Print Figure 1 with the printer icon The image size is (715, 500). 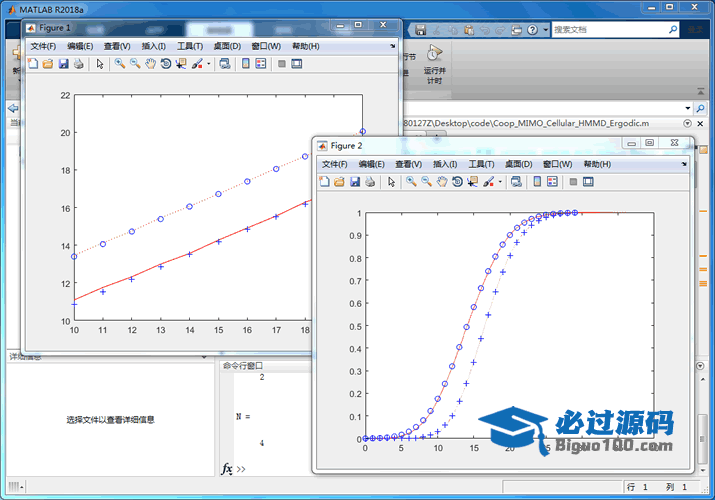[78, 64]
